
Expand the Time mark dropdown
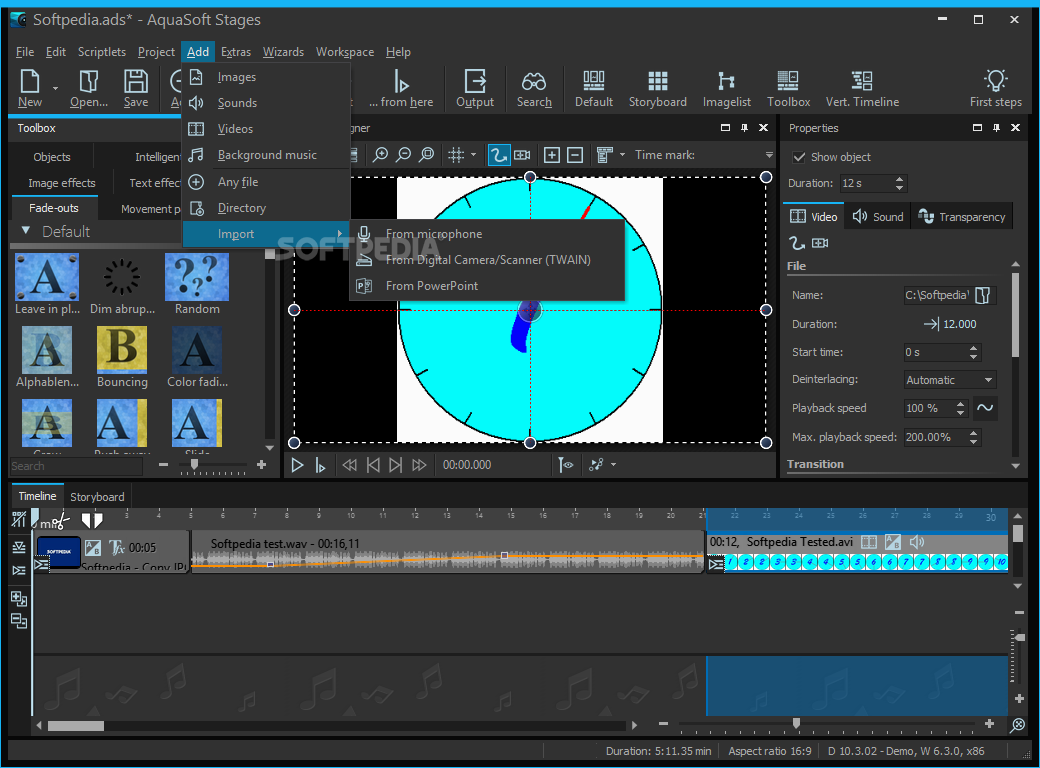pyautogui.click(x=769, y=155)
